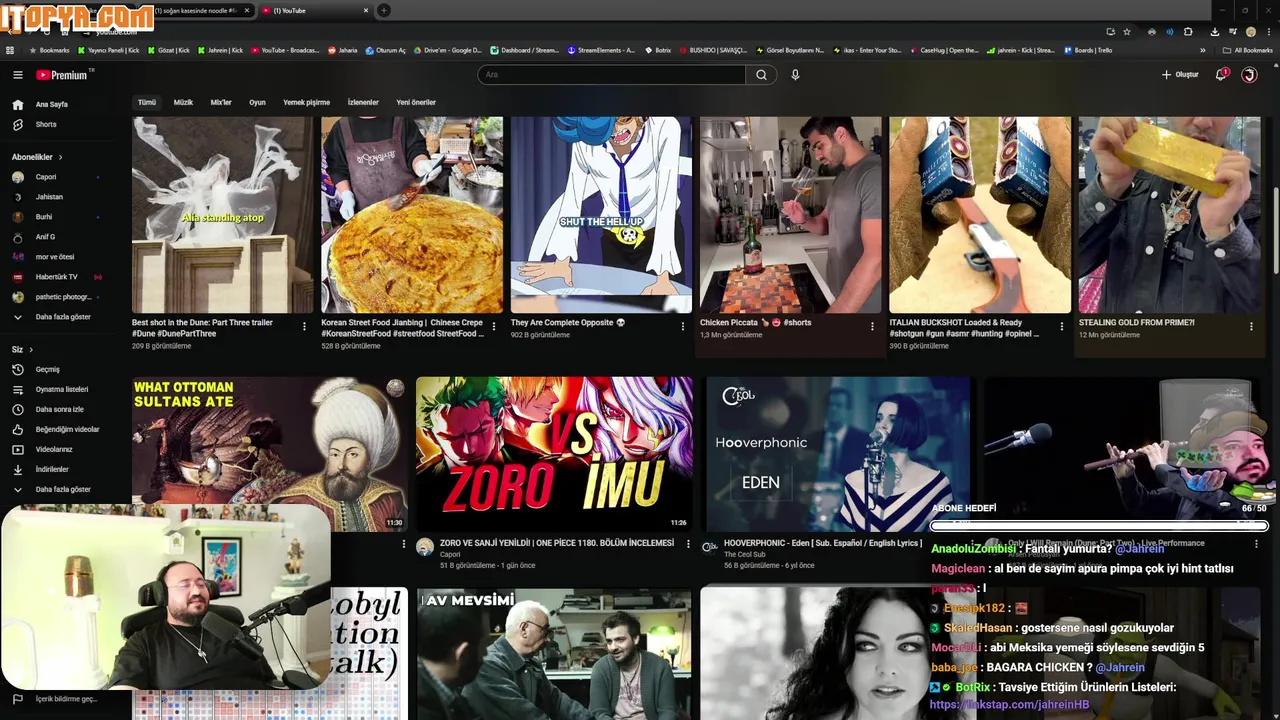Click the YouTube Premium logo

62,75
